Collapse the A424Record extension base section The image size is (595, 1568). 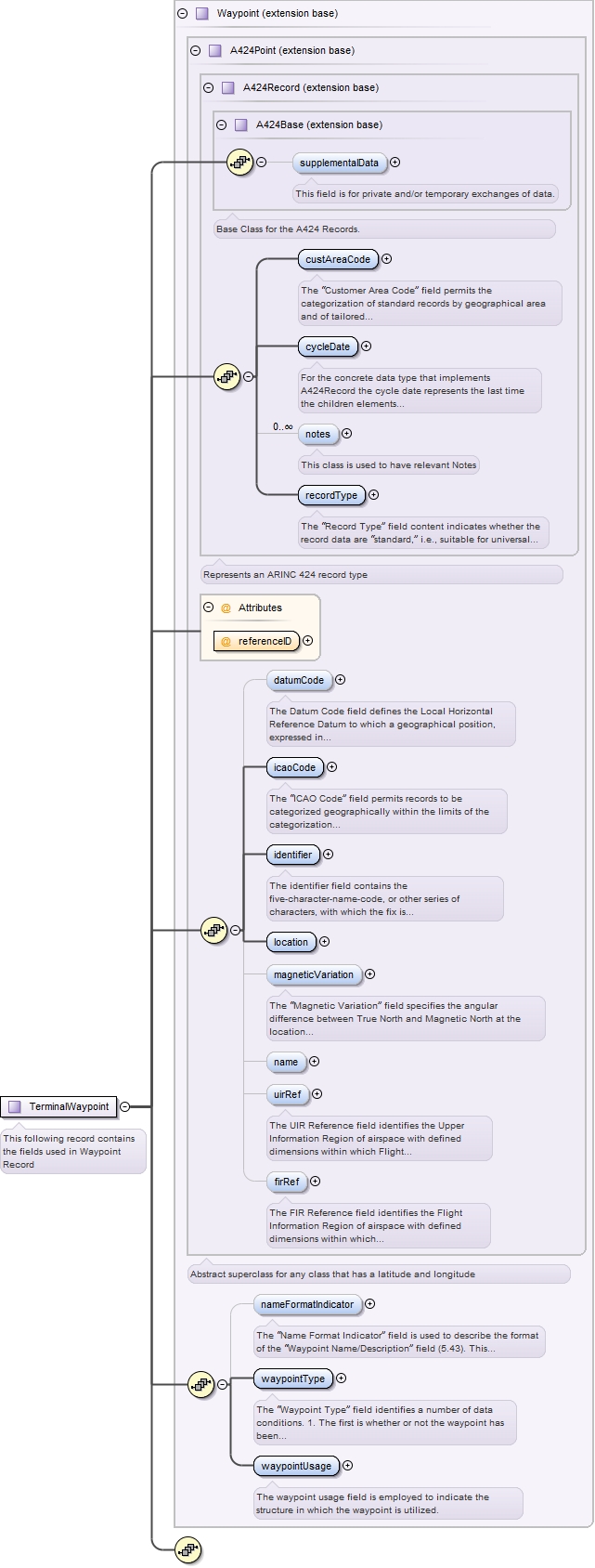click(x=208, y=88)
